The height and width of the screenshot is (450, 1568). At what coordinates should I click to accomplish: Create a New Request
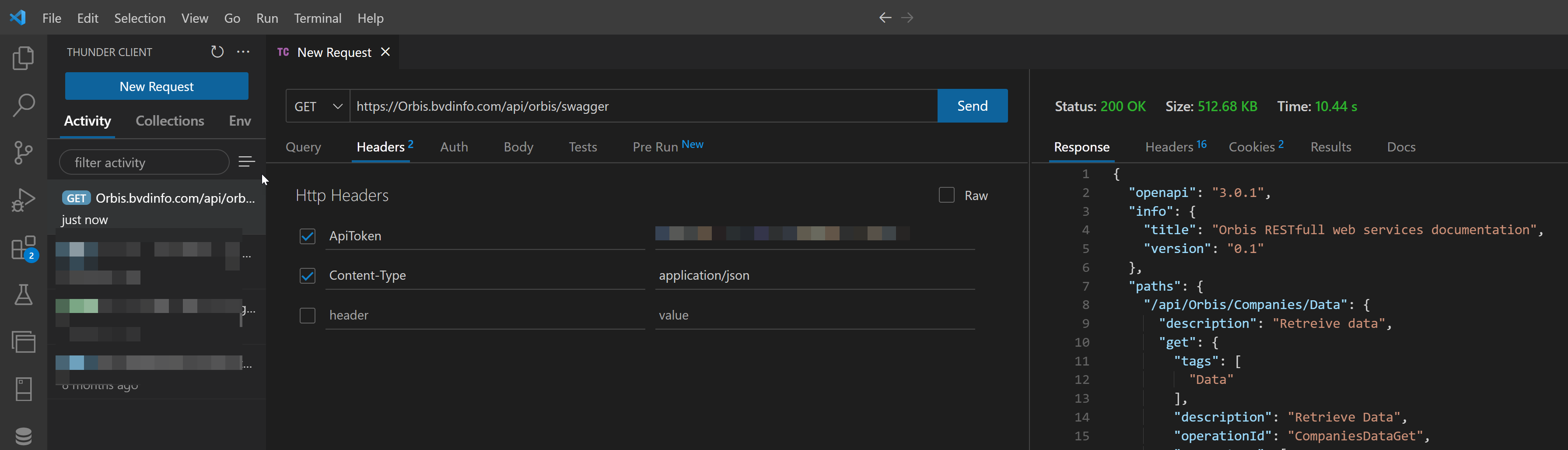157,86
